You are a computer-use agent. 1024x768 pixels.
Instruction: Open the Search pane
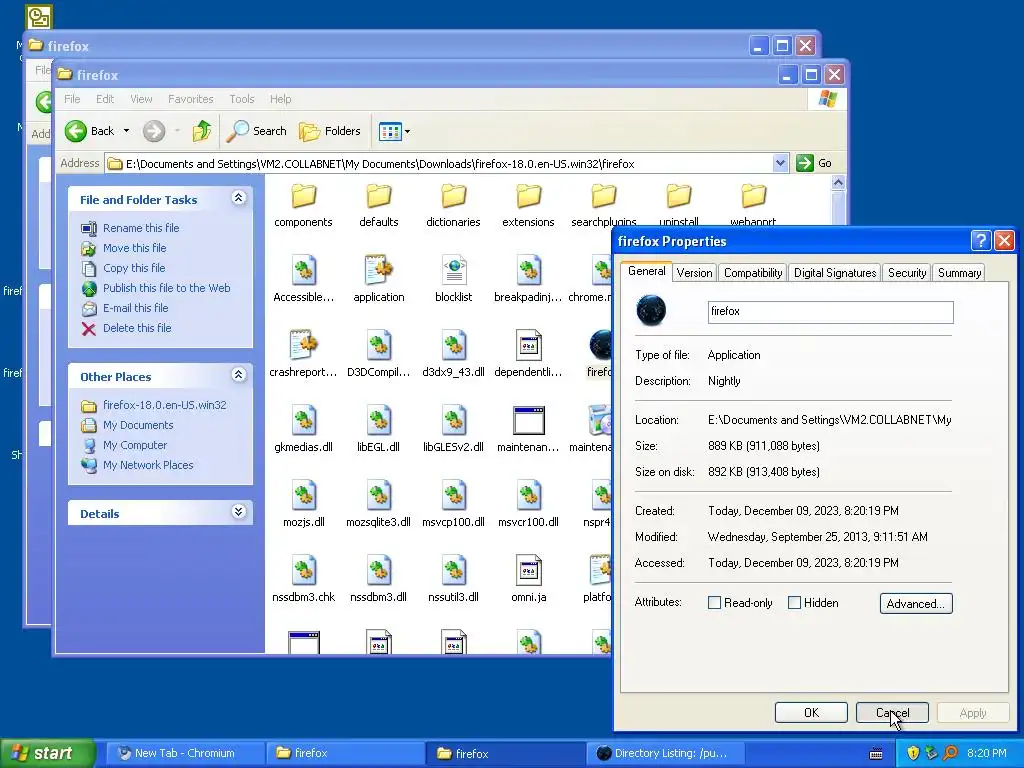click(x=257, y=131)
